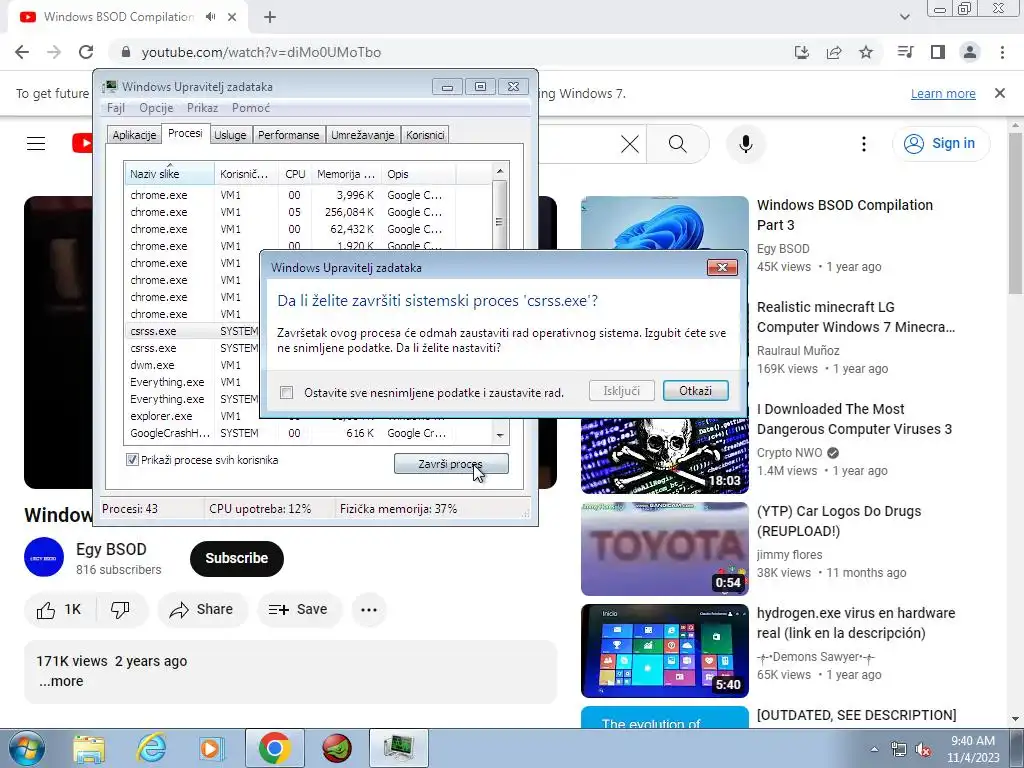
Task: Click the Sign in button
Action: click(941, 144)
